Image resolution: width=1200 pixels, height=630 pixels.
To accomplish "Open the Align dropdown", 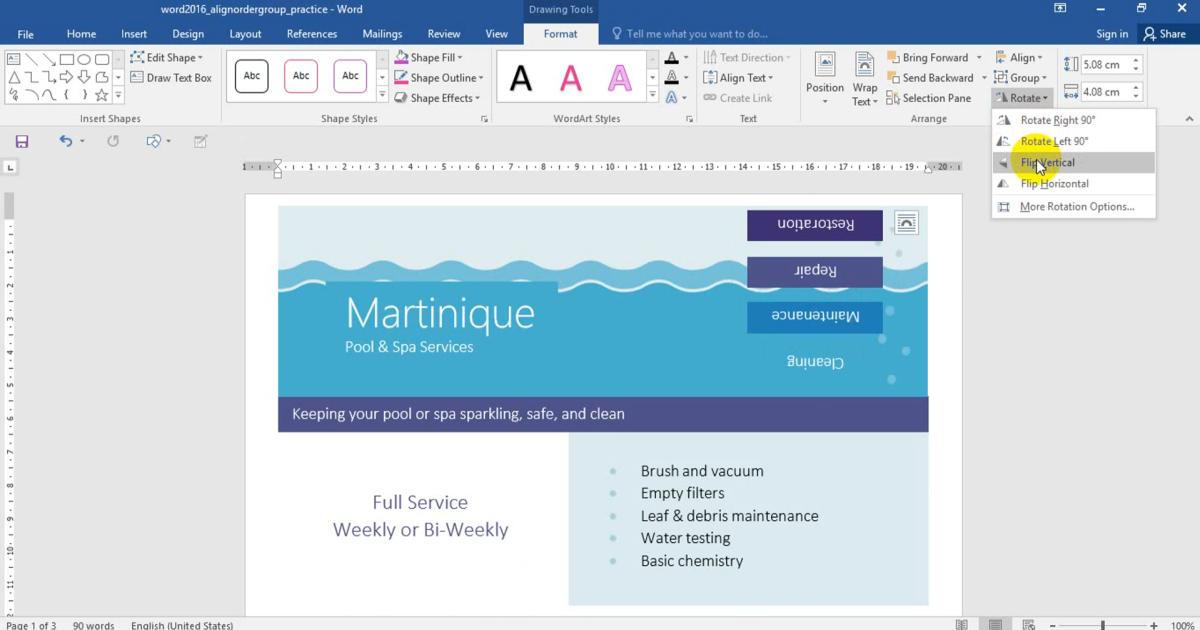I will point(1021,58).
